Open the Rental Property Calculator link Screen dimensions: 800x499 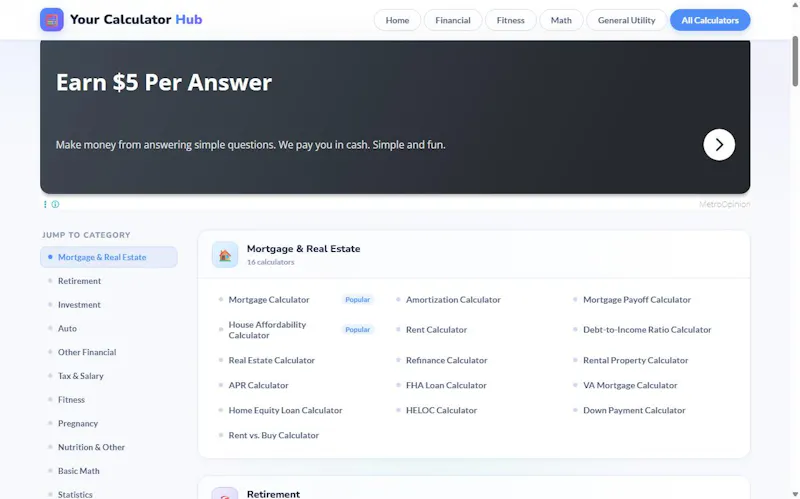click(636, 360)
